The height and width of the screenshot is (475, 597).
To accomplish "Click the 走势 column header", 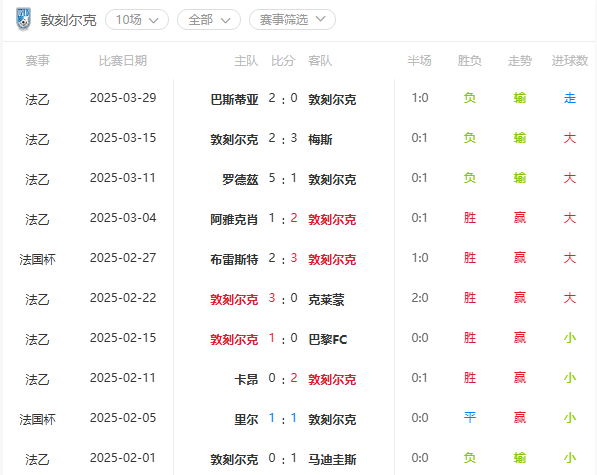I will pos(520,61).
